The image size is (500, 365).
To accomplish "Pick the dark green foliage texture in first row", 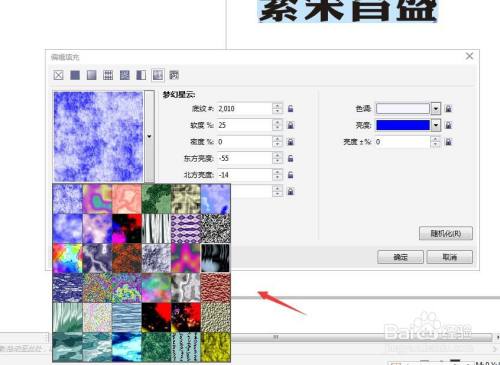I will pyautogui.click(x=156, y=199).
